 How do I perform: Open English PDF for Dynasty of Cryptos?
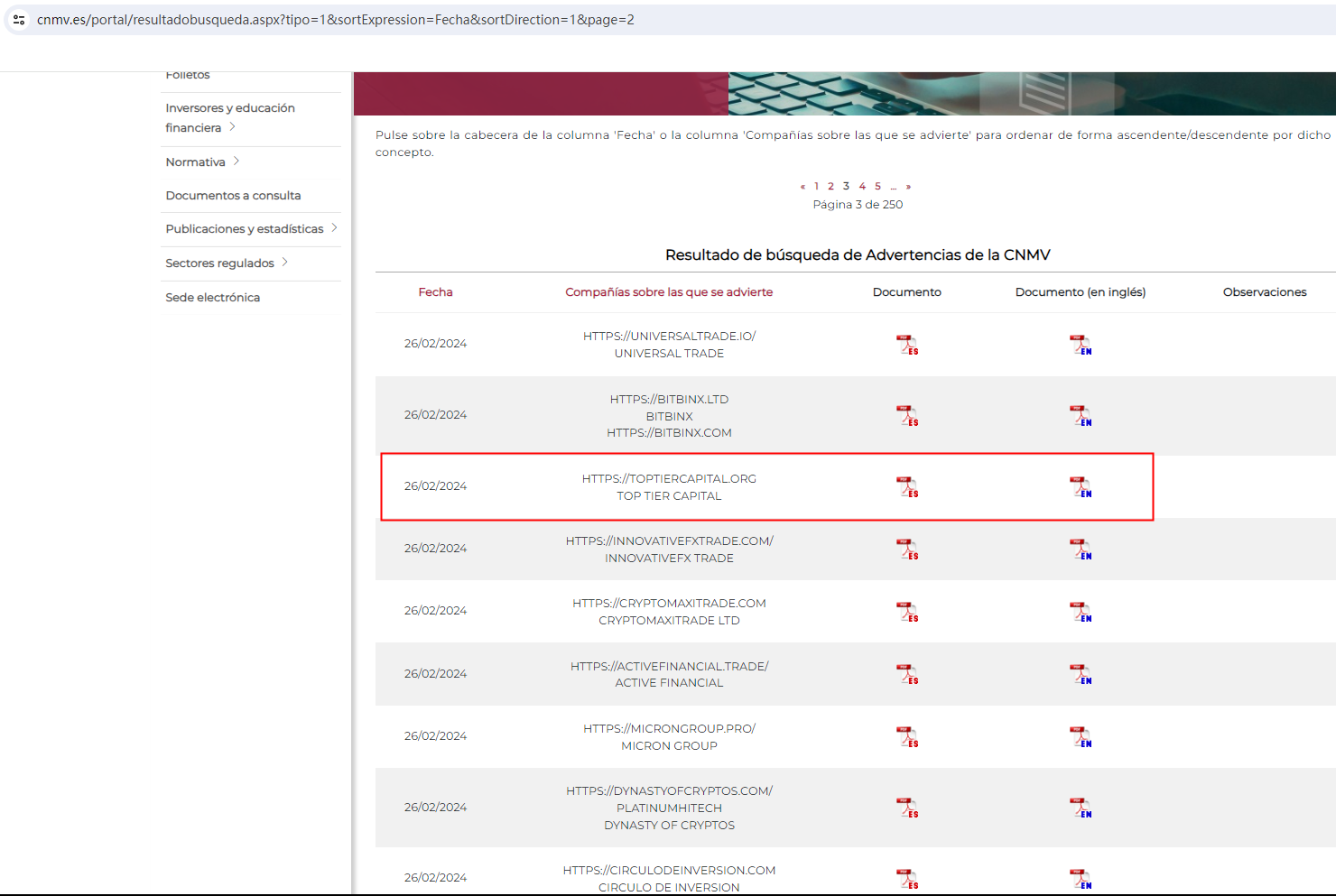pyautogui.click(x=1080, y=808)
